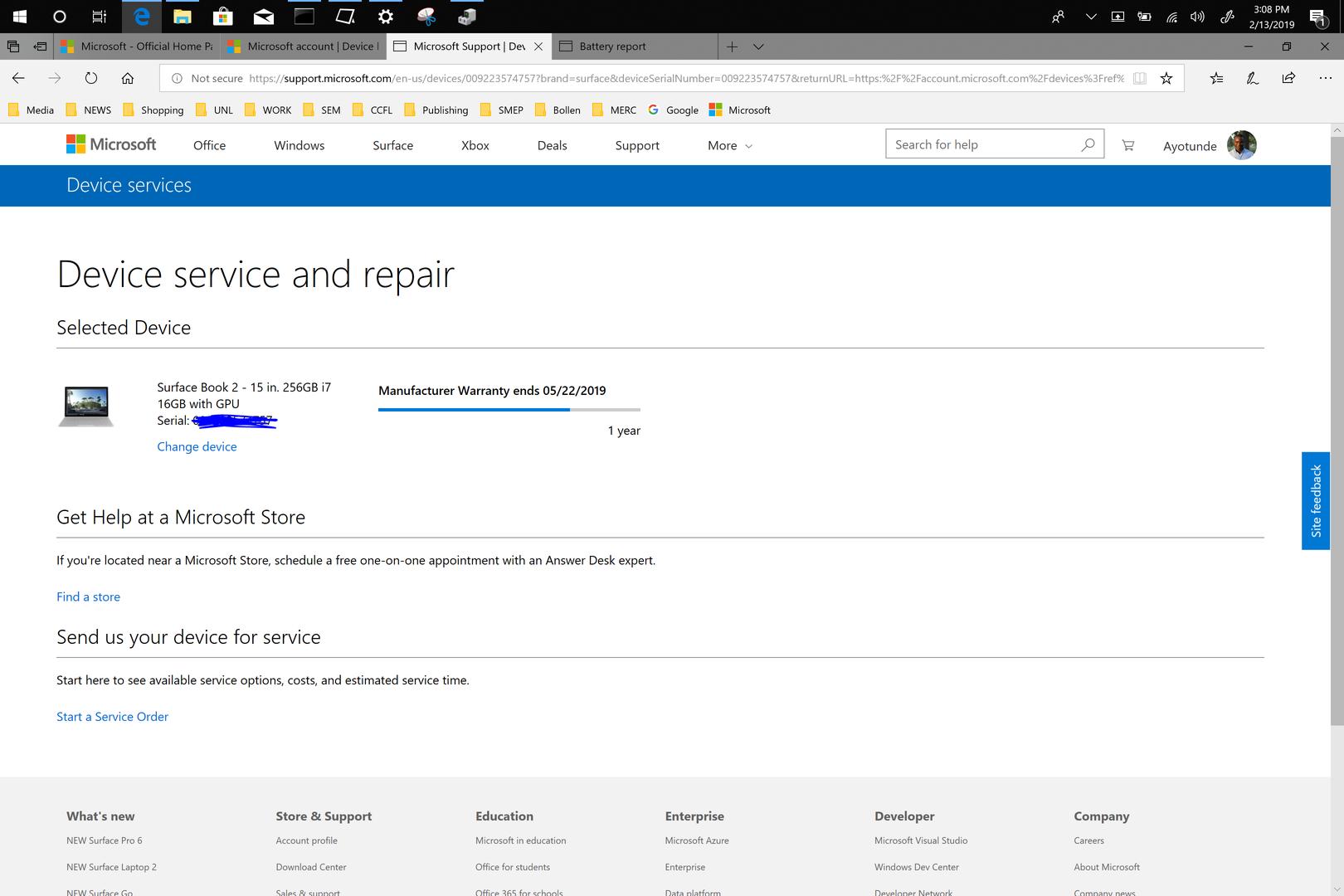1344x896 pixels.
Task: Expand the More navigation menu
Action: pyautogui.click(x=730, y=145)
